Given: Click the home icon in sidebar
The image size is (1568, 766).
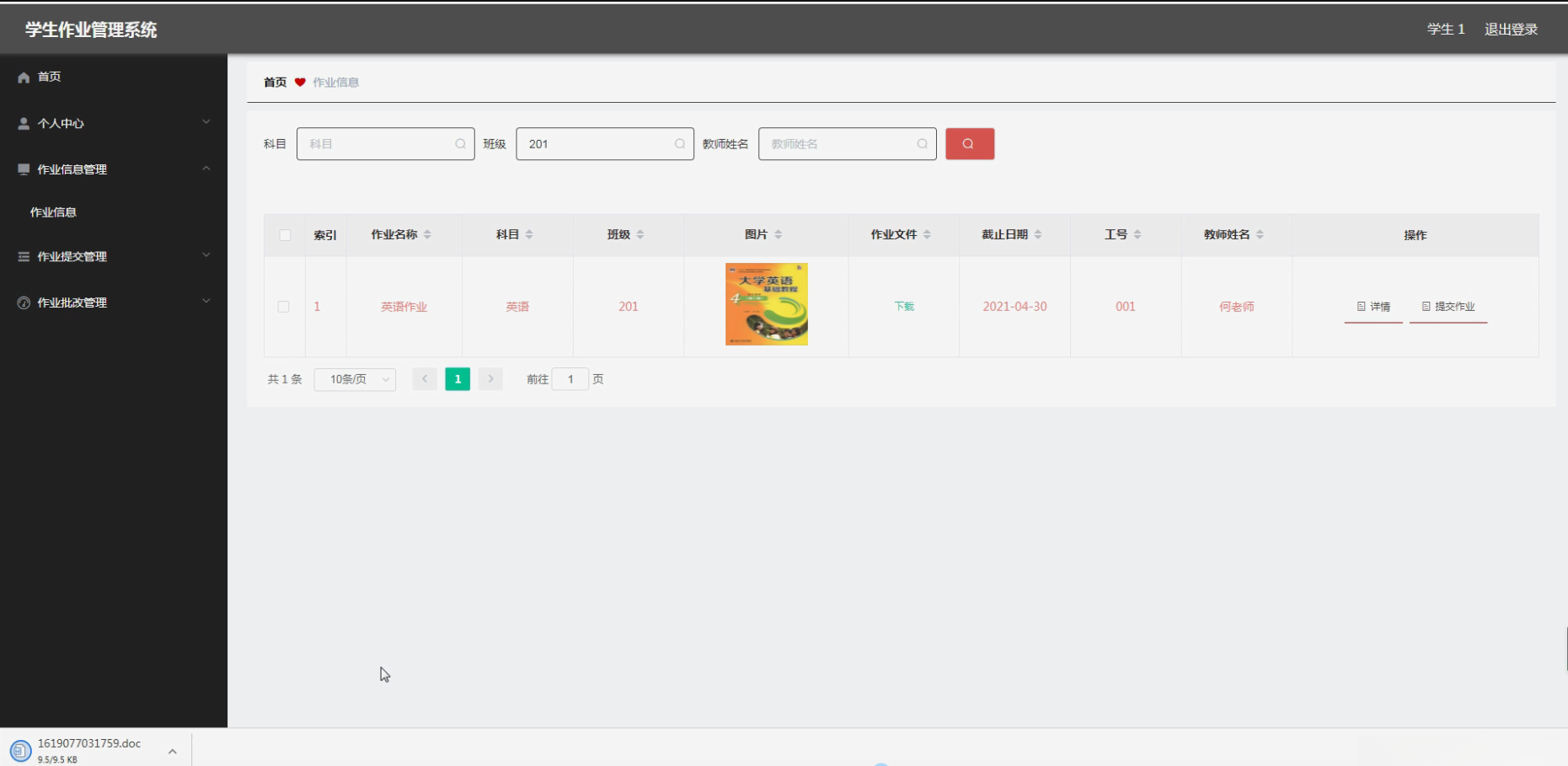Looking at the screenshot, I should coord(24,78).
